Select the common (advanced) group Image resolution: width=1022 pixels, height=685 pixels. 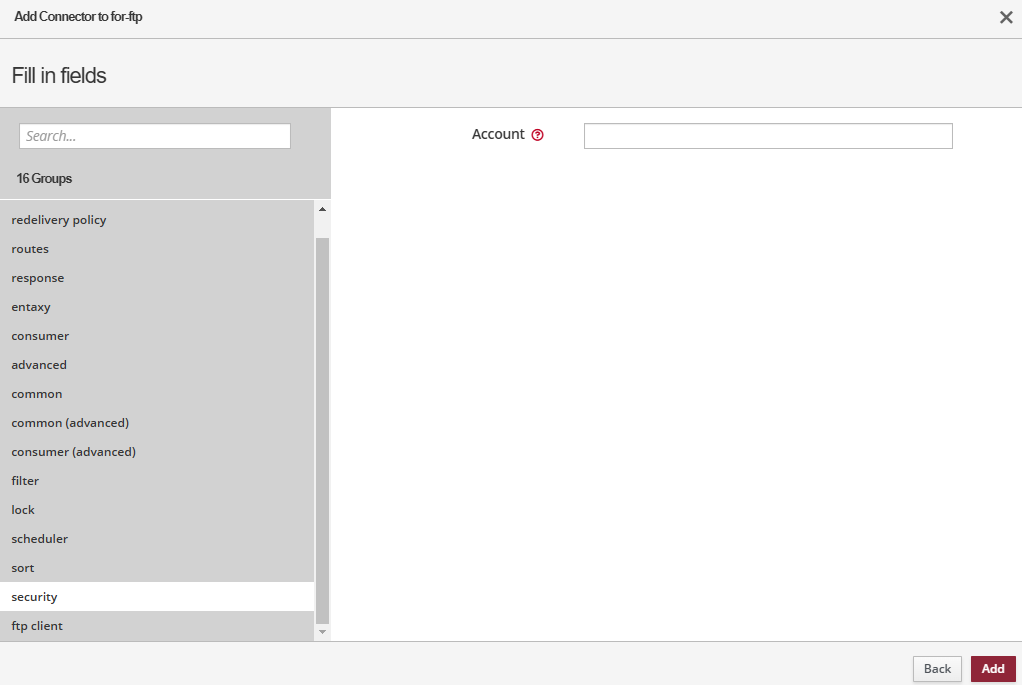point(70,423)
